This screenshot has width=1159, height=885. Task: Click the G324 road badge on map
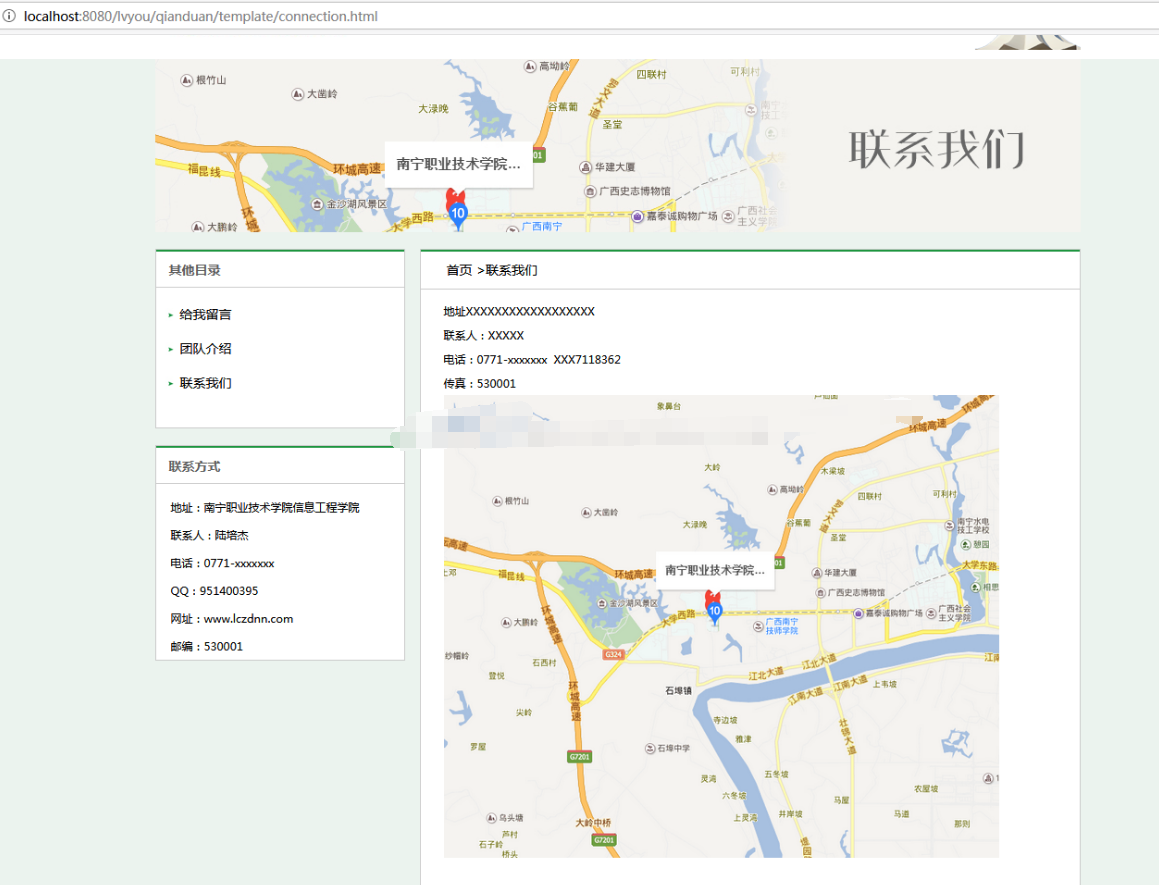point(614,654)
